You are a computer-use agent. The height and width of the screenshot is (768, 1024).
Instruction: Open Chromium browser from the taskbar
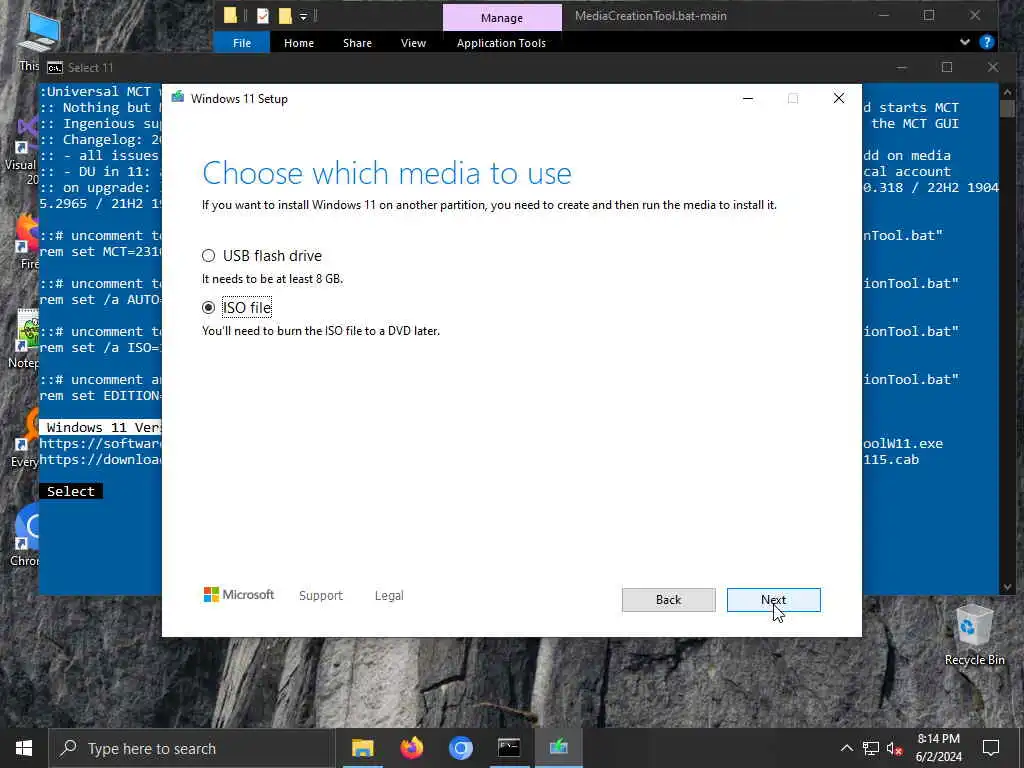[x=460, y=748]
